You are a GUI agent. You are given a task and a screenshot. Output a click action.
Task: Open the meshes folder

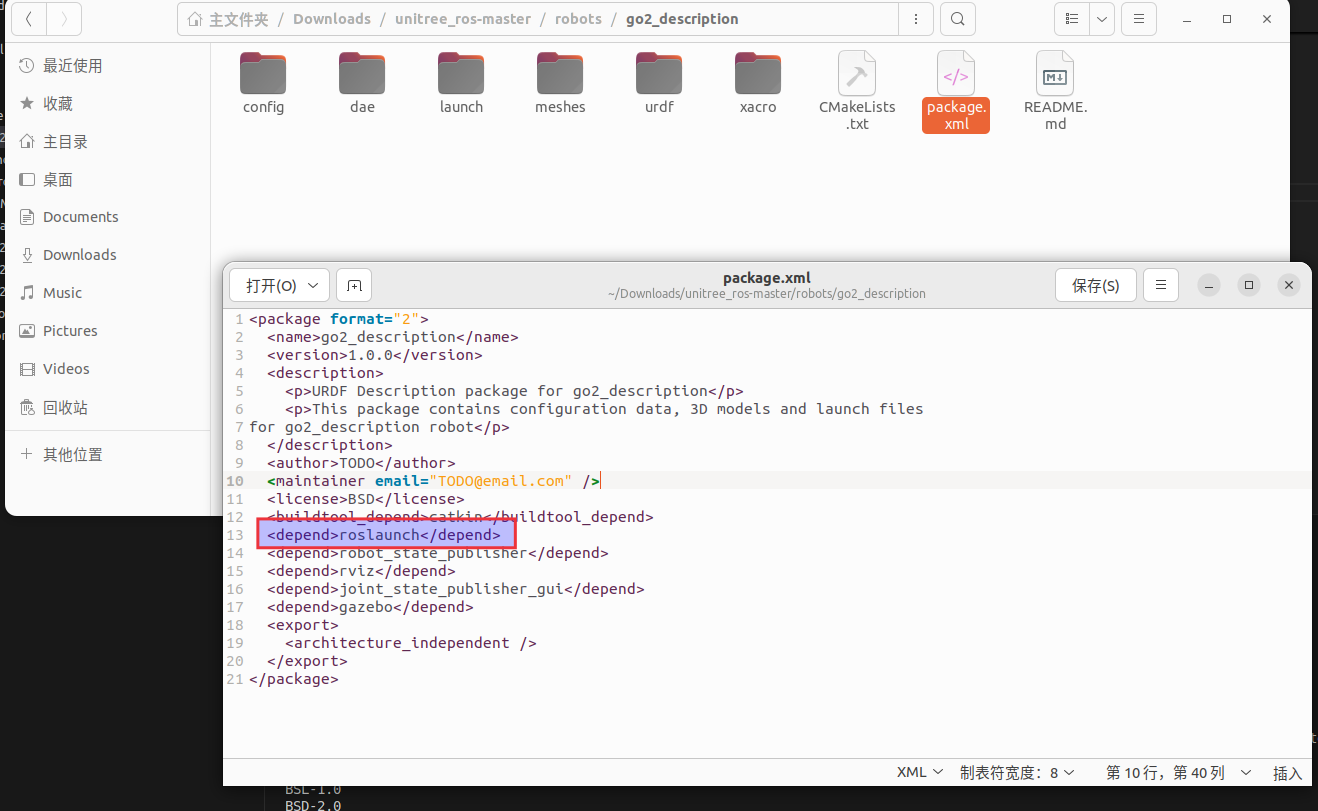pyautogui.click(x=559, y=80)
